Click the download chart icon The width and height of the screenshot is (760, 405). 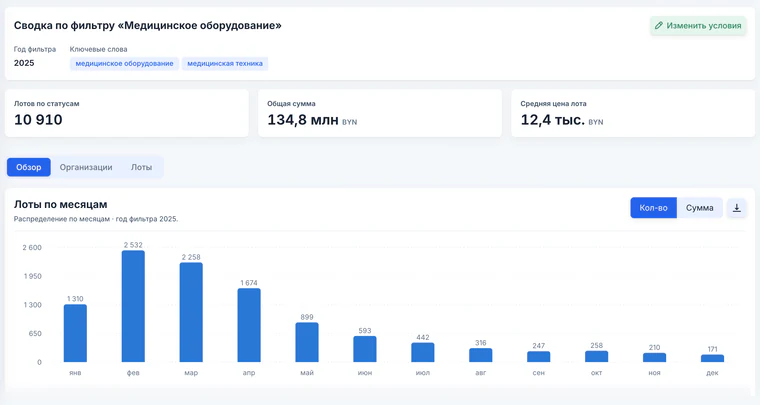tap(736, 208)
